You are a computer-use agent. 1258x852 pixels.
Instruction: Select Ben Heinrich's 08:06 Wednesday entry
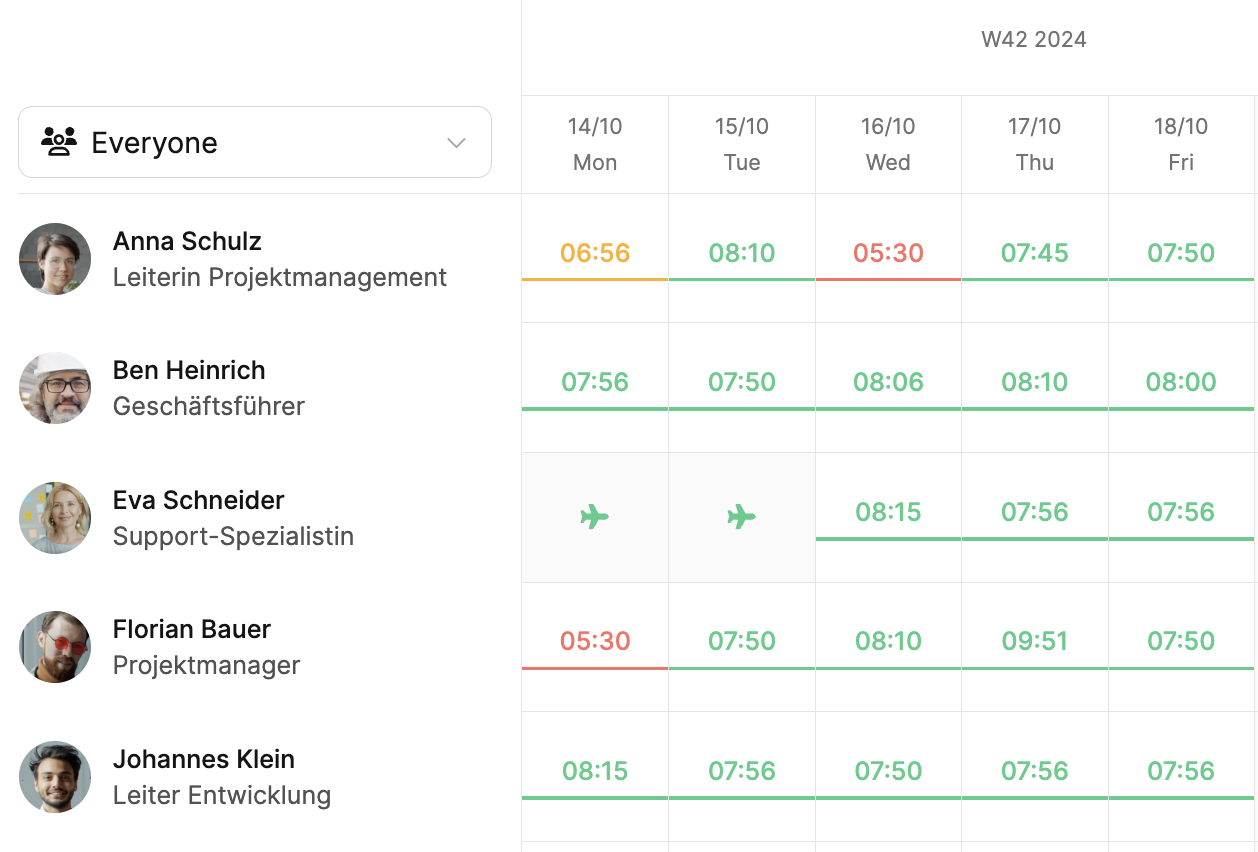point(888,382)
